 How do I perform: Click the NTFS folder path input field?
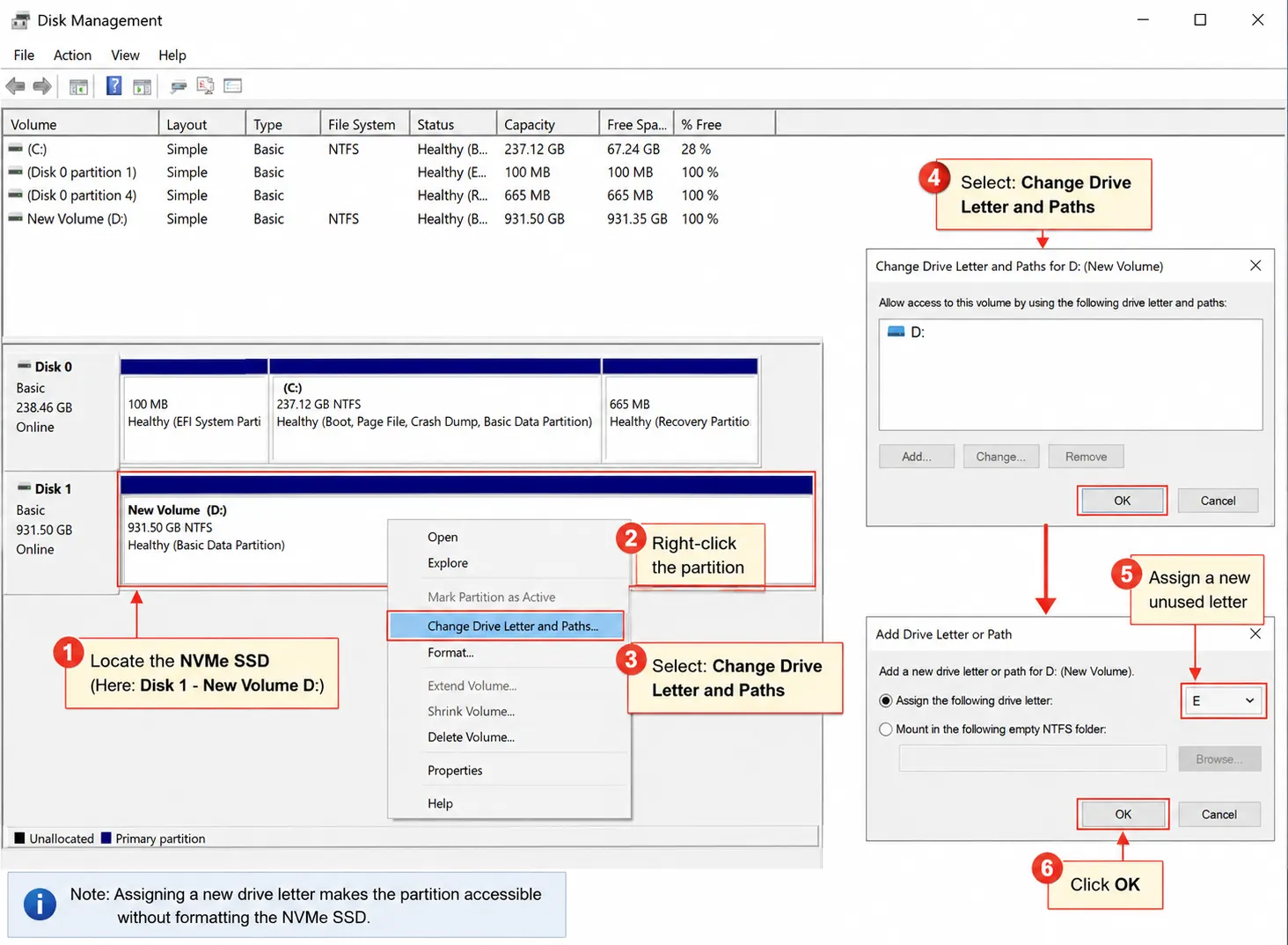pos(1032,758)
